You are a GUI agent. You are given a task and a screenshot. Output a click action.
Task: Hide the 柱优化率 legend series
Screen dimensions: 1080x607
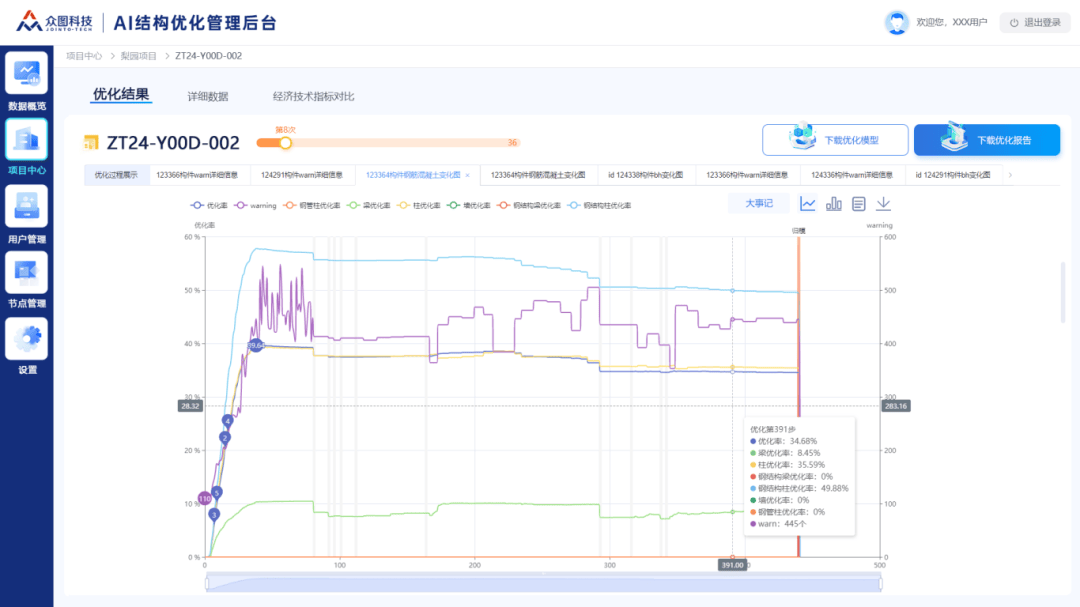click(418, 205)
